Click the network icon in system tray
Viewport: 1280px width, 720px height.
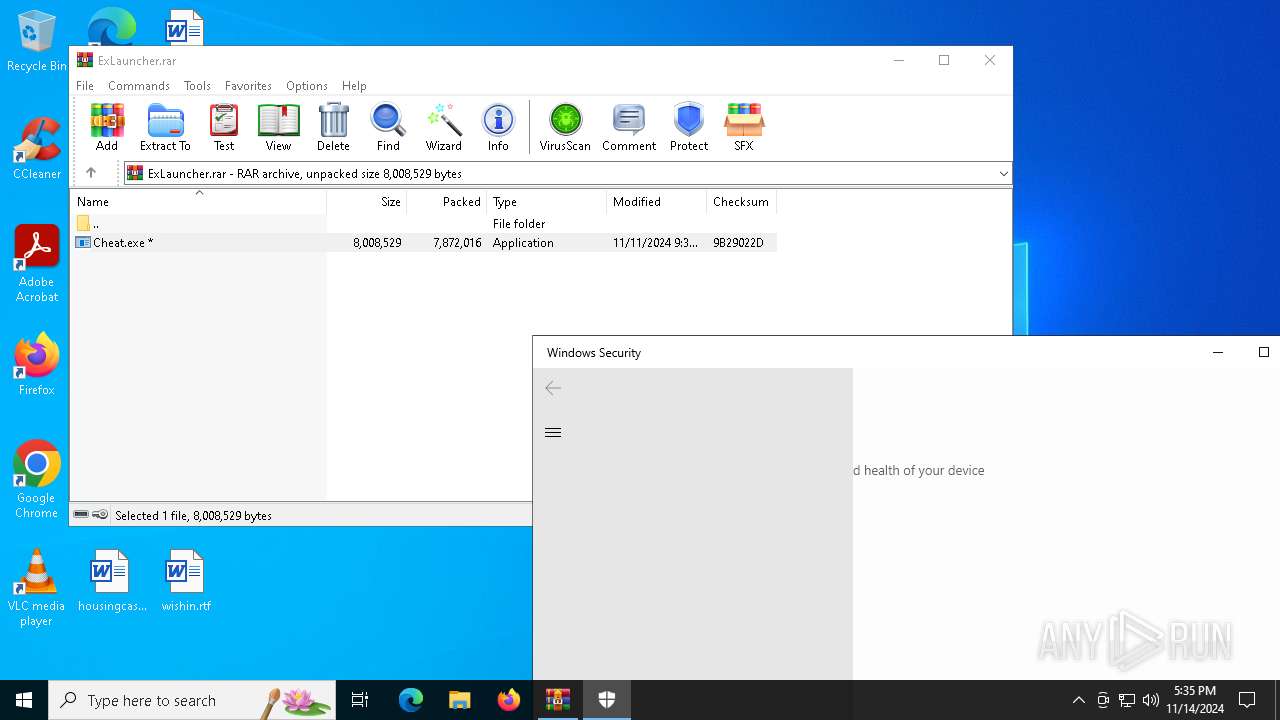pos(1127,700)
